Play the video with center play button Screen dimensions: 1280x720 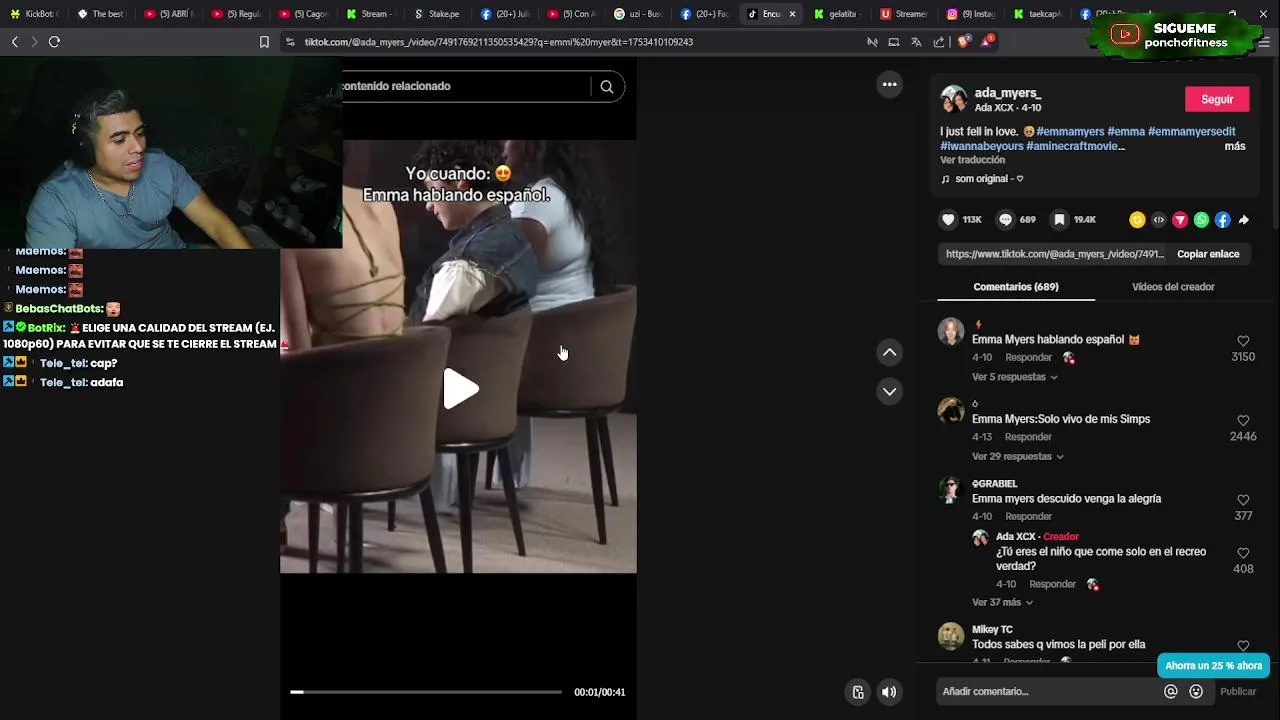460,389
